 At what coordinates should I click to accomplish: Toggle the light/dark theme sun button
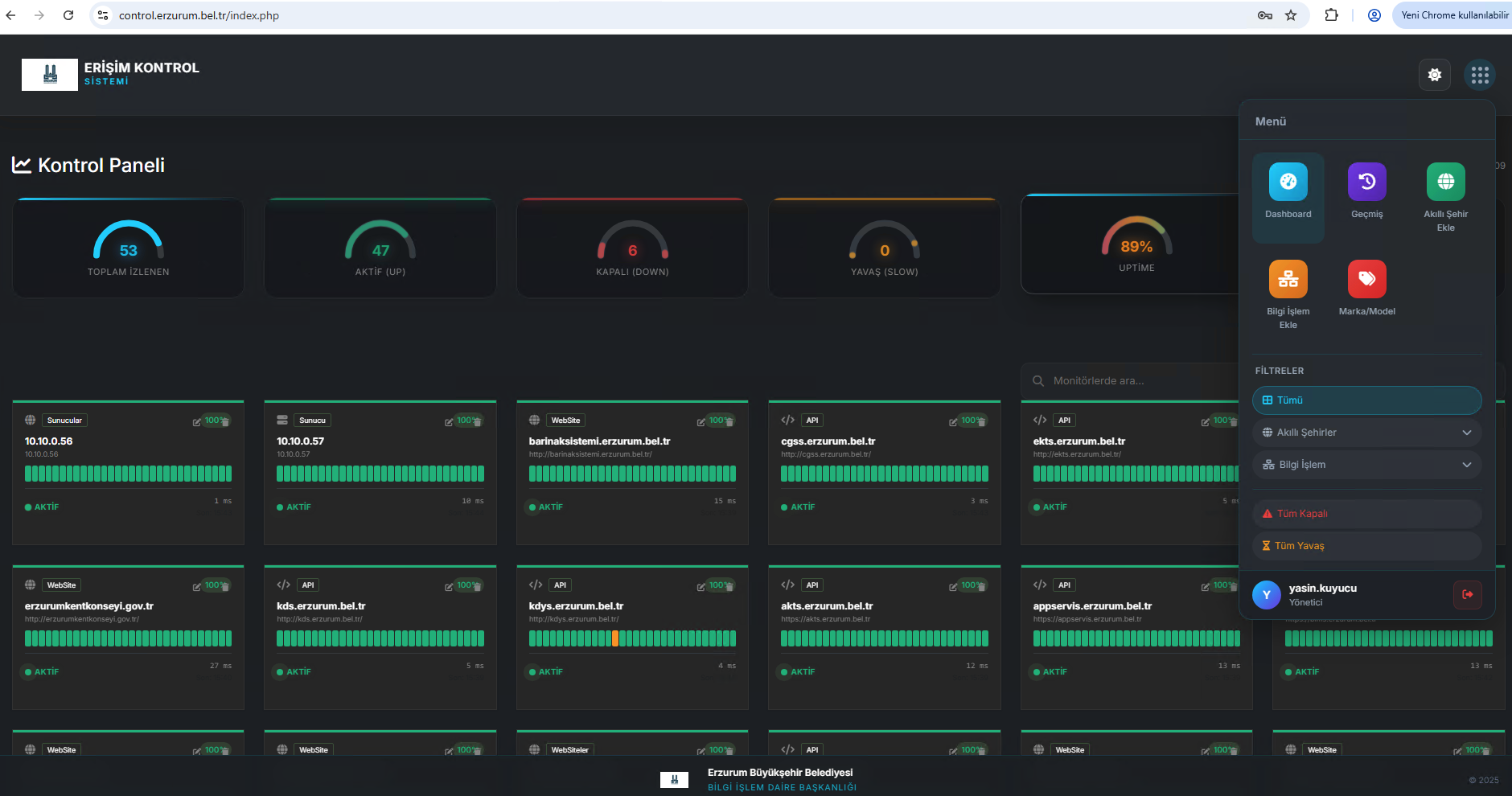pos(1434,75)
